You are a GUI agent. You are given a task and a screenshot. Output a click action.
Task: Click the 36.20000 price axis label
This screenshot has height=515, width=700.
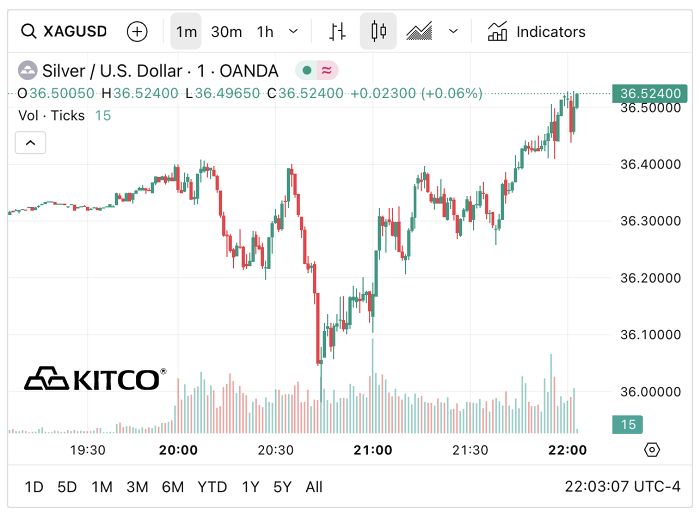pos(650,278)
